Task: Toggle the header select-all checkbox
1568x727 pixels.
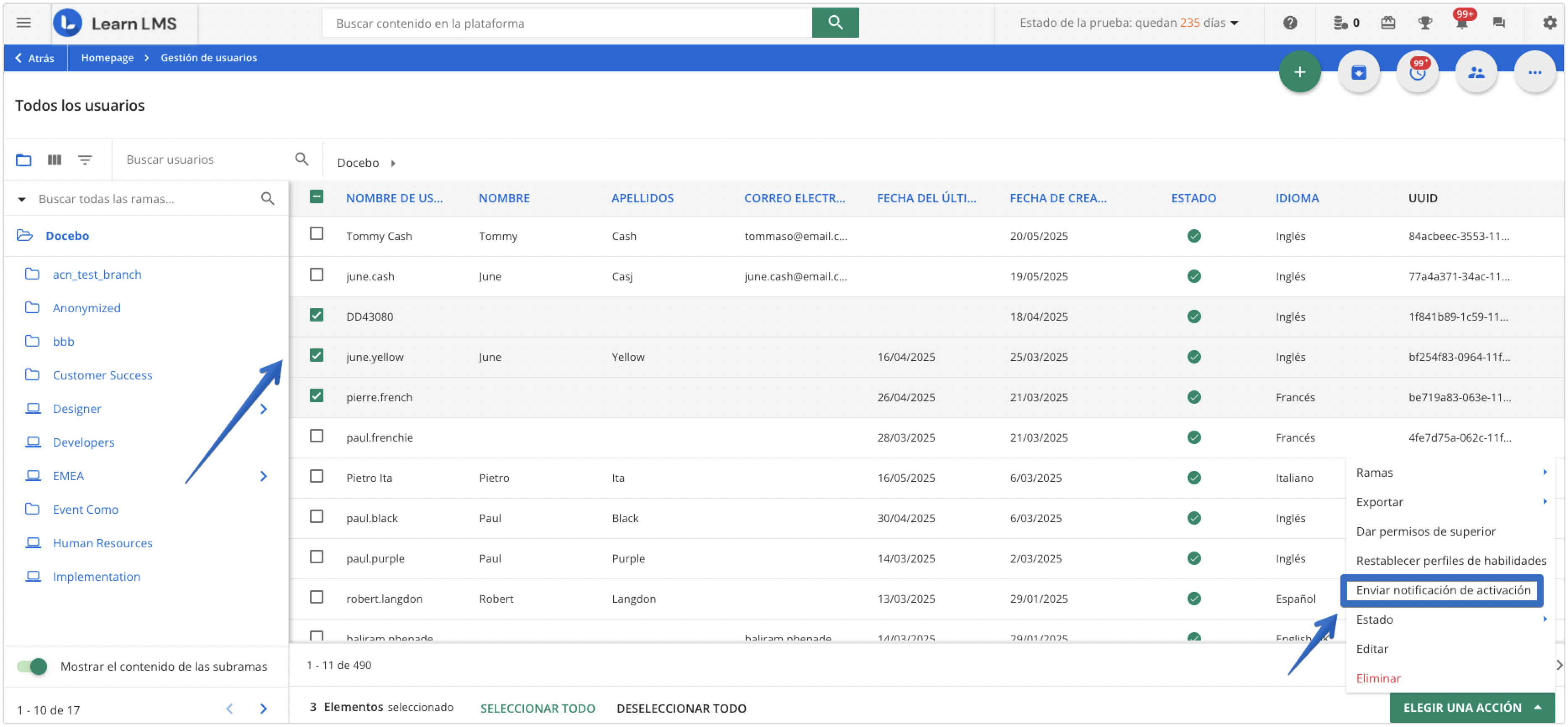Action: pos(316,196)
